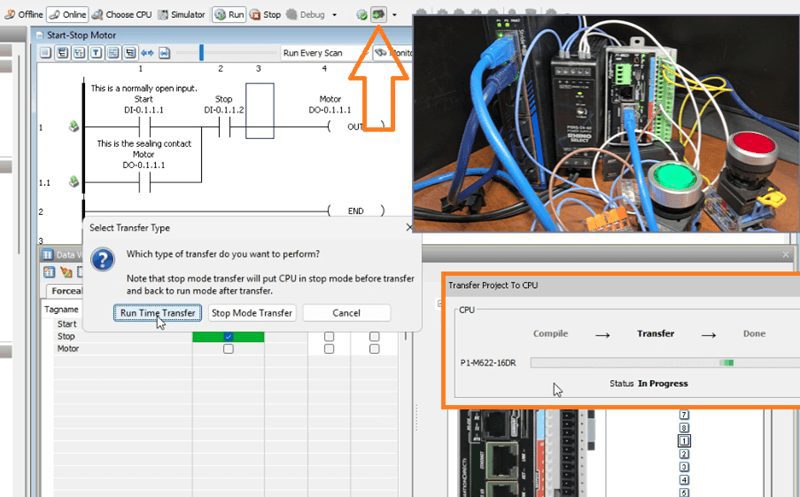Click the rung 1.1 status icon
Viewport: 800px width, 497px height.
coord(73,182)
